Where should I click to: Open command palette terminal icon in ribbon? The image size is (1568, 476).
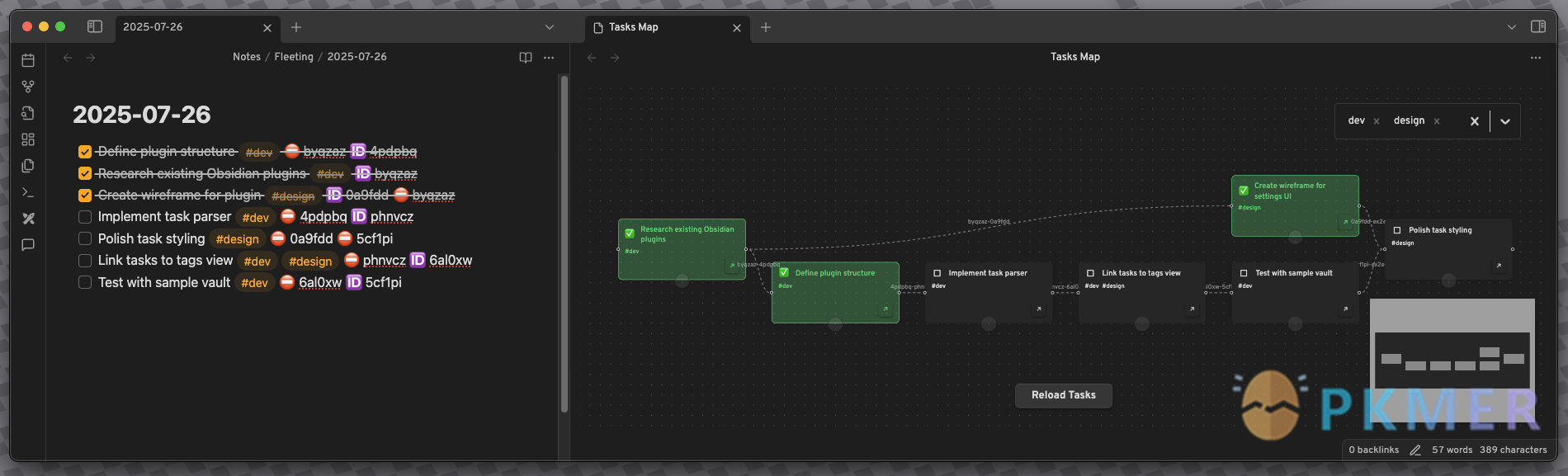pos(28,192)
